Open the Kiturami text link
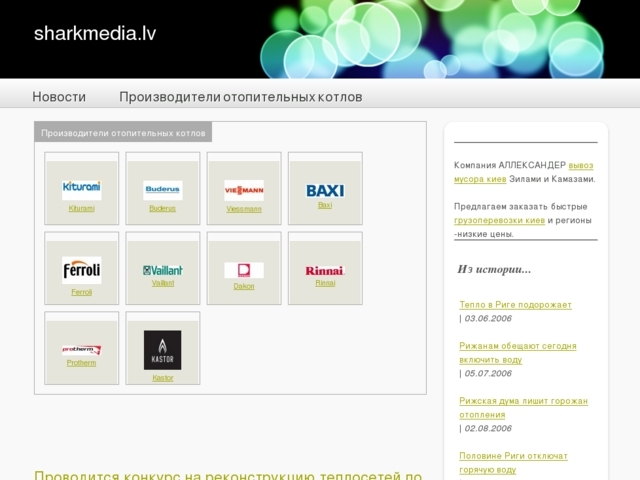Viewport: 640px width, 480px height. pos(82,208)
